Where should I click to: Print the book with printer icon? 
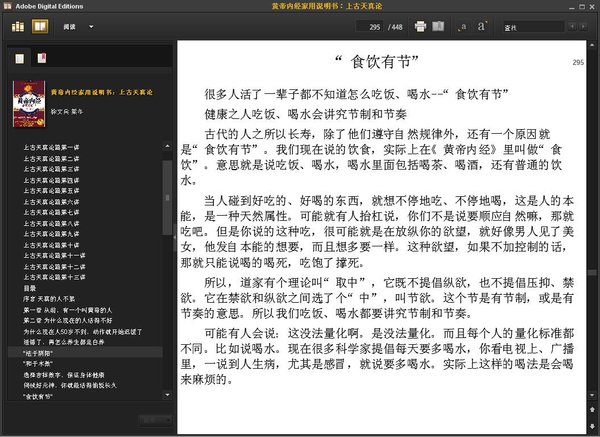point(420,26)
